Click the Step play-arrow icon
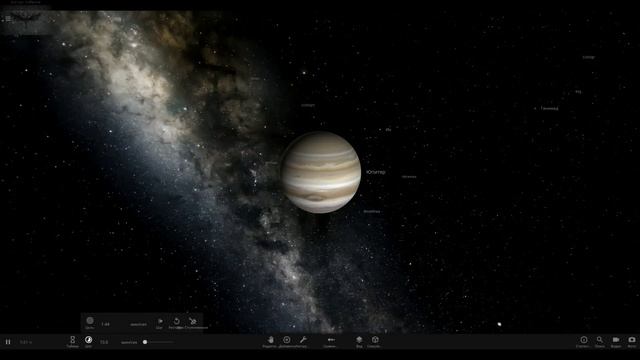Screen dimensions: 640x360 point(160,321)
